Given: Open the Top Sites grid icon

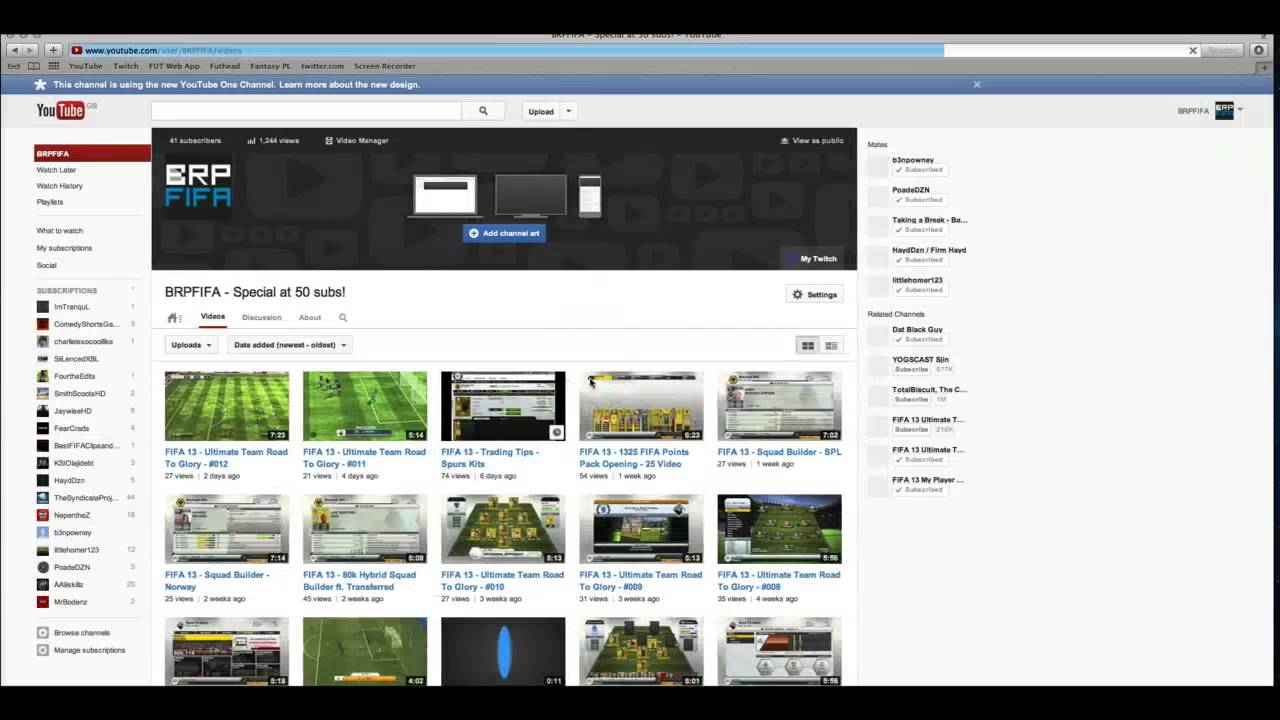Looking at the screenshot, I should (54, 66).
